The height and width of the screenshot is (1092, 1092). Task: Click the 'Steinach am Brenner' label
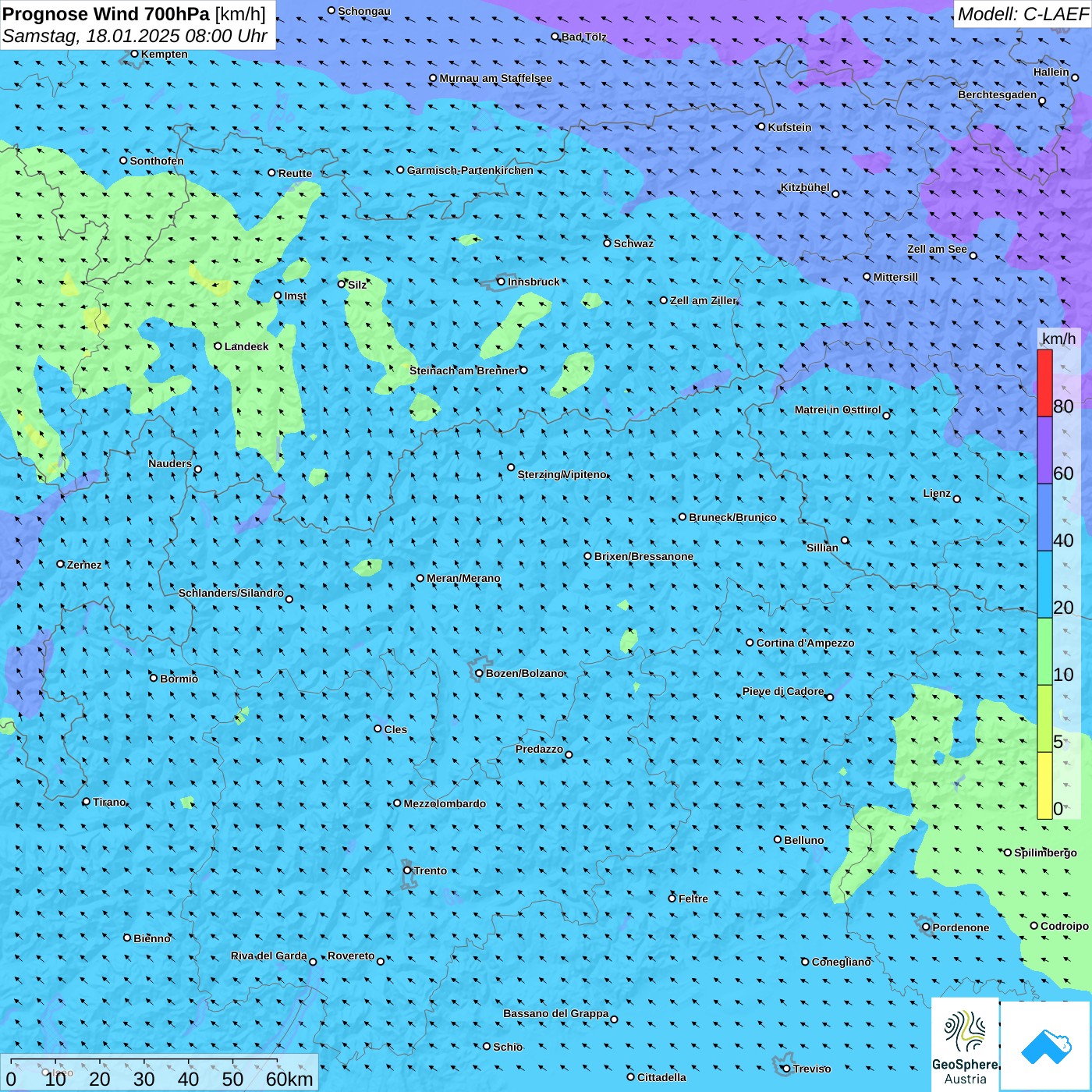pos(463,370)
